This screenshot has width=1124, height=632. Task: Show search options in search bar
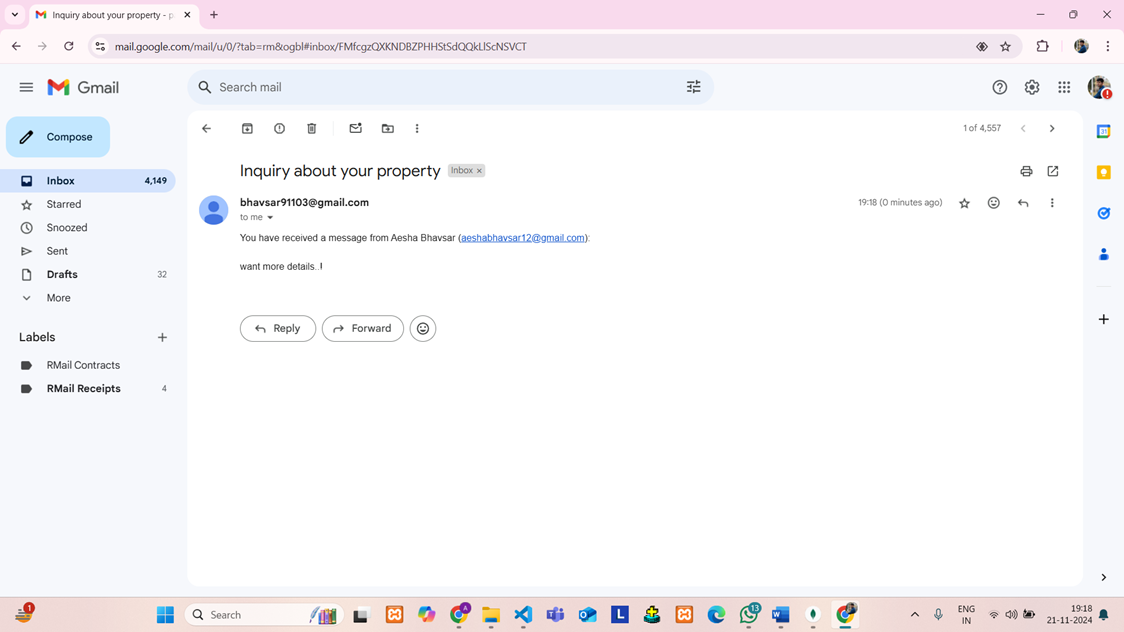click(693, 88)
